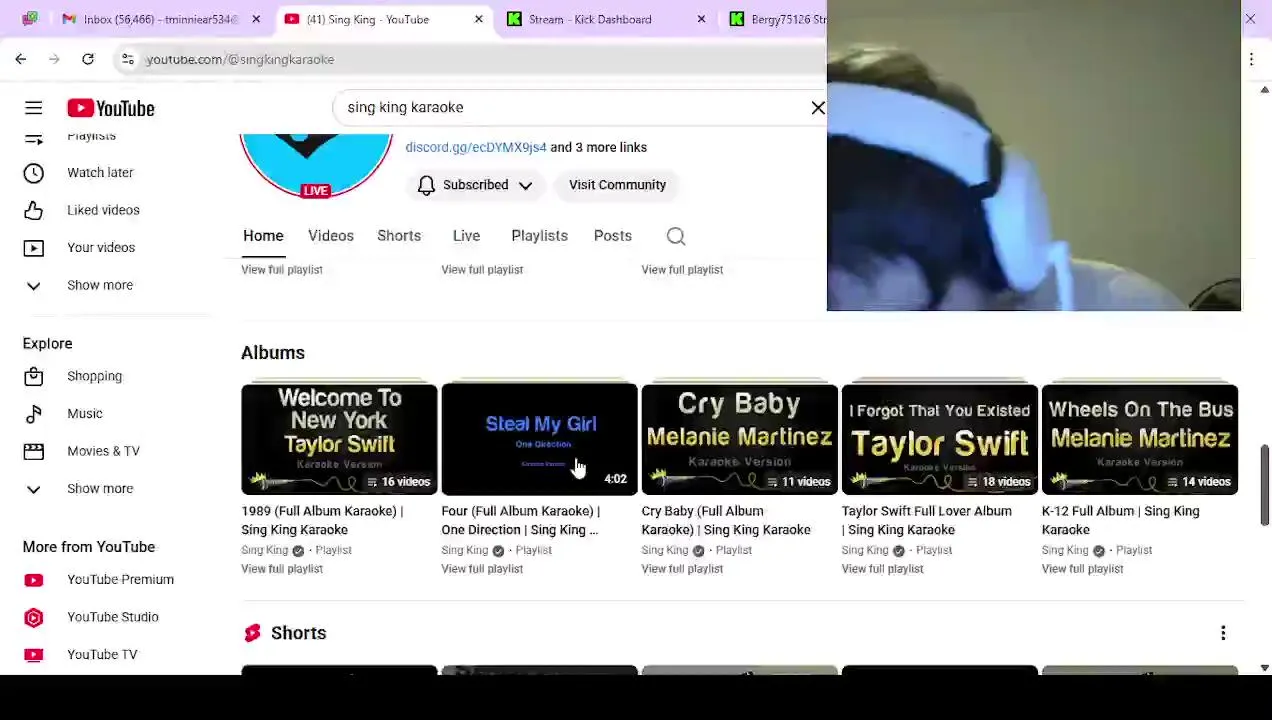The width and height of the screenshot is (1272, 720).
Task: Switch to the Videos channel tab
Action: pyautogui.click(x=331, y=236)
